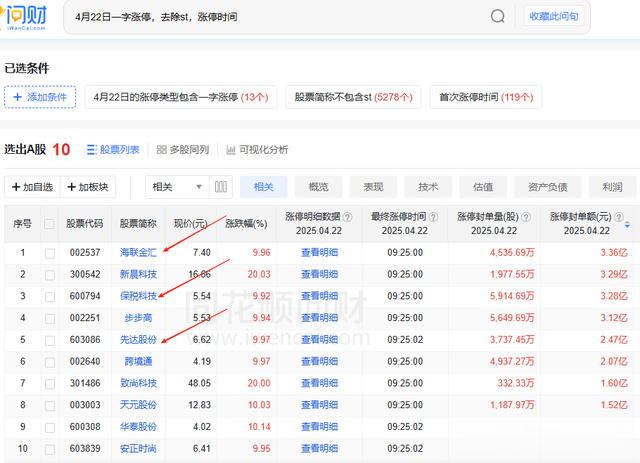Screen dimensions: 640x463
Task: Click the 添加条件 button
Action: point(40,97)
